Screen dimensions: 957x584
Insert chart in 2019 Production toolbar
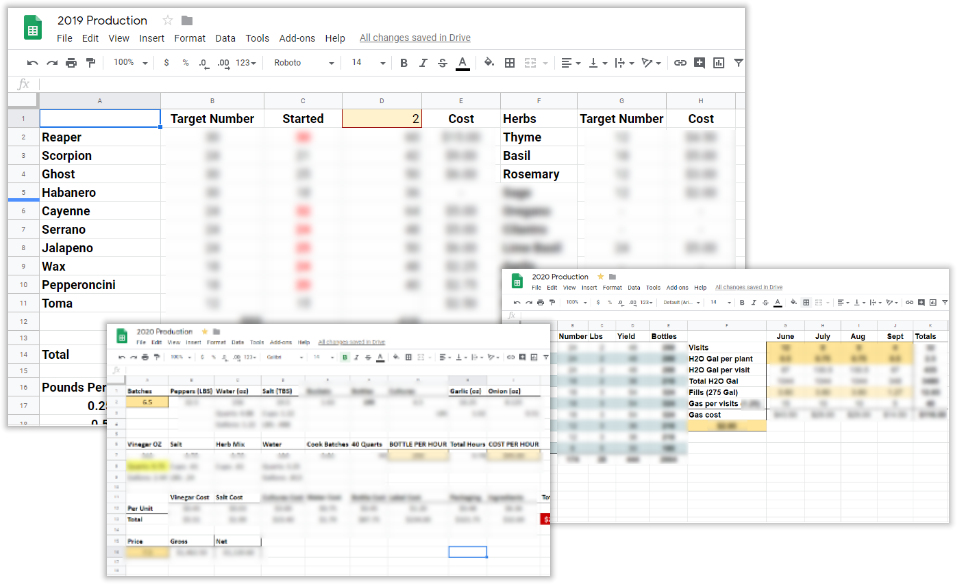pyautogui.click(x=719, y=63)
